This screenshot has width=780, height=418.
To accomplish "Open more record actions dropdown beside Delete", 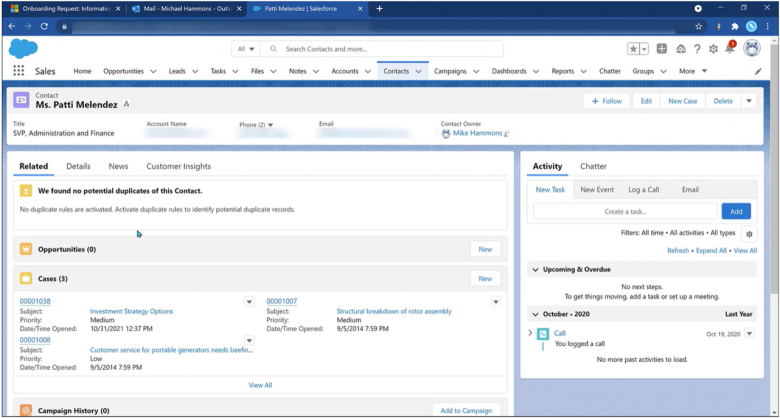I will 749,101.
